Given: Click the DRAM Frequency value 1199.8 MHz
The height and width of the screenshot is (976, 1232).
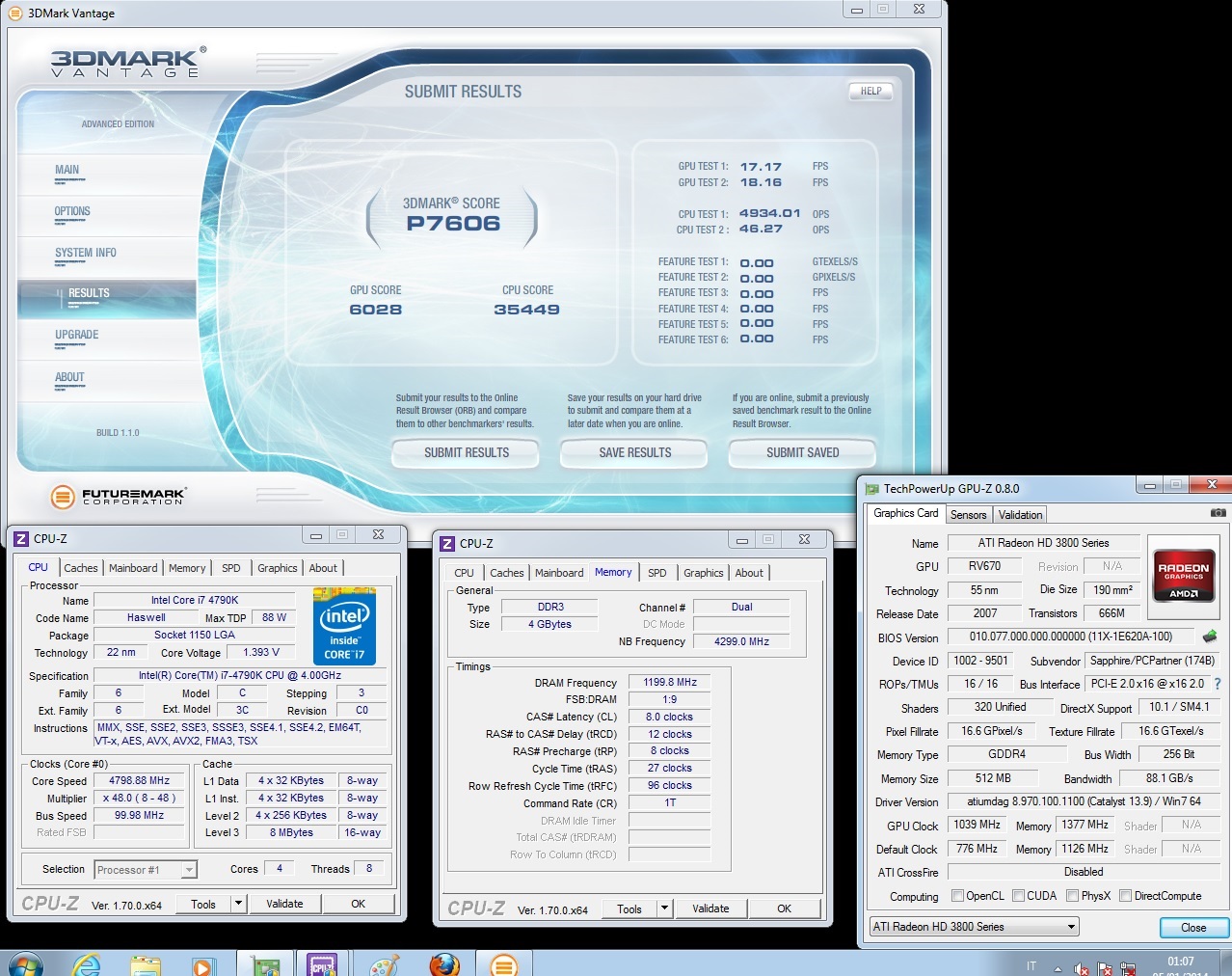Looking at the screenshot, I should (x=670, y=682).
